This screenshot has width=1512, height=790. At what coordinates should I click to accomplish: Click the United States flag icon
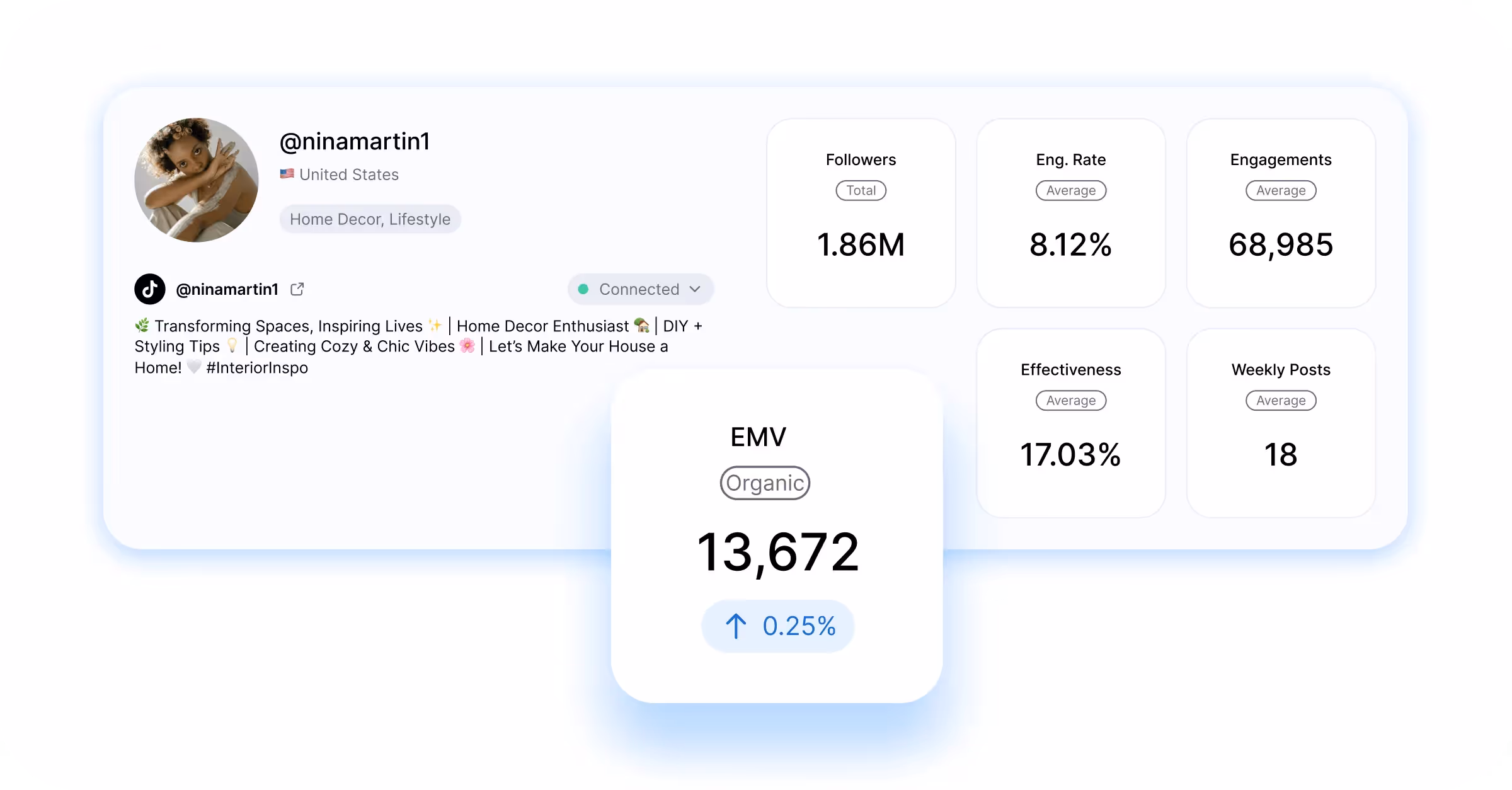click(287, 174)
